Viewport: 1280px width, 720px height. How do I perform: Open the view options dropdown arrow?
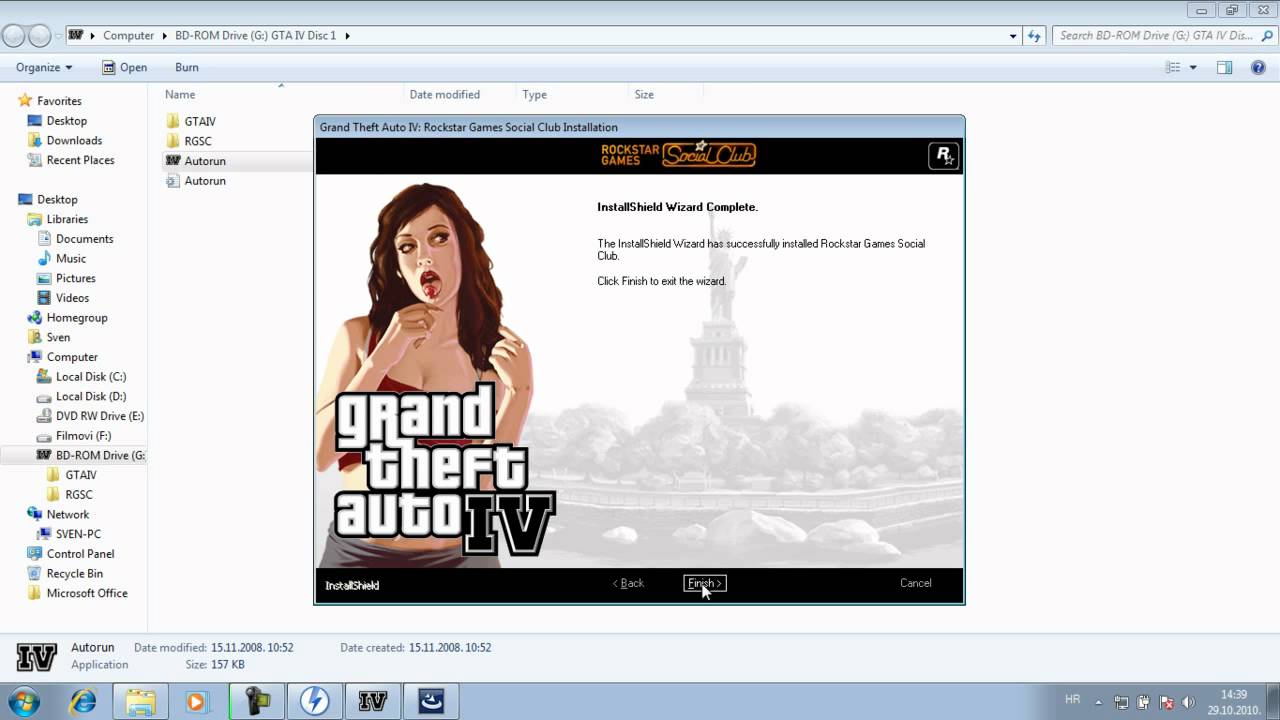pyautogui.click(x=1193, y=67)
